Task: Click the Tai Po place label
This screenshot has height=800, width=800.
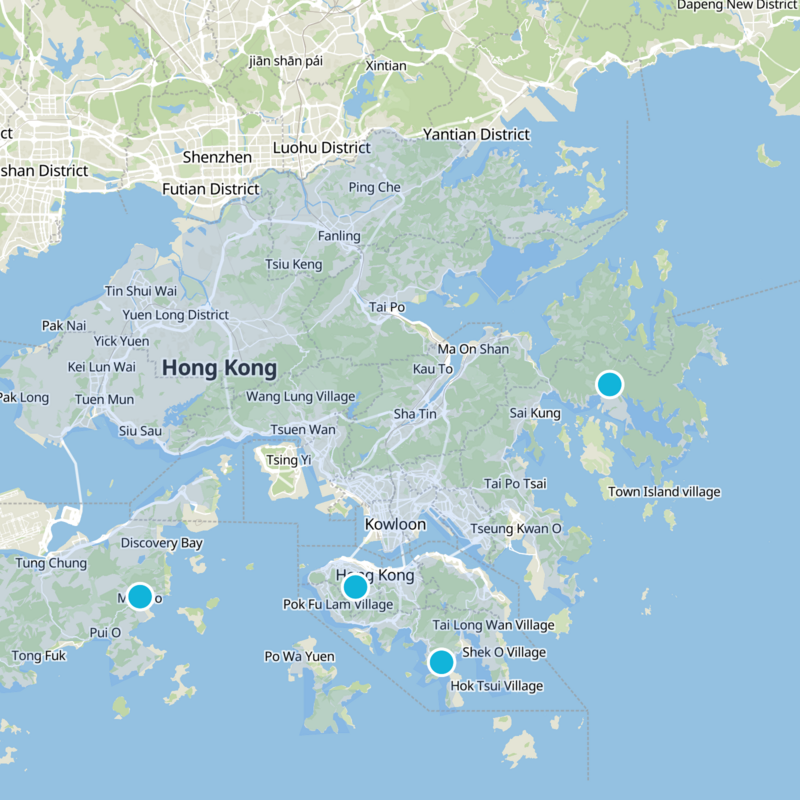Action: click(387, 307)
